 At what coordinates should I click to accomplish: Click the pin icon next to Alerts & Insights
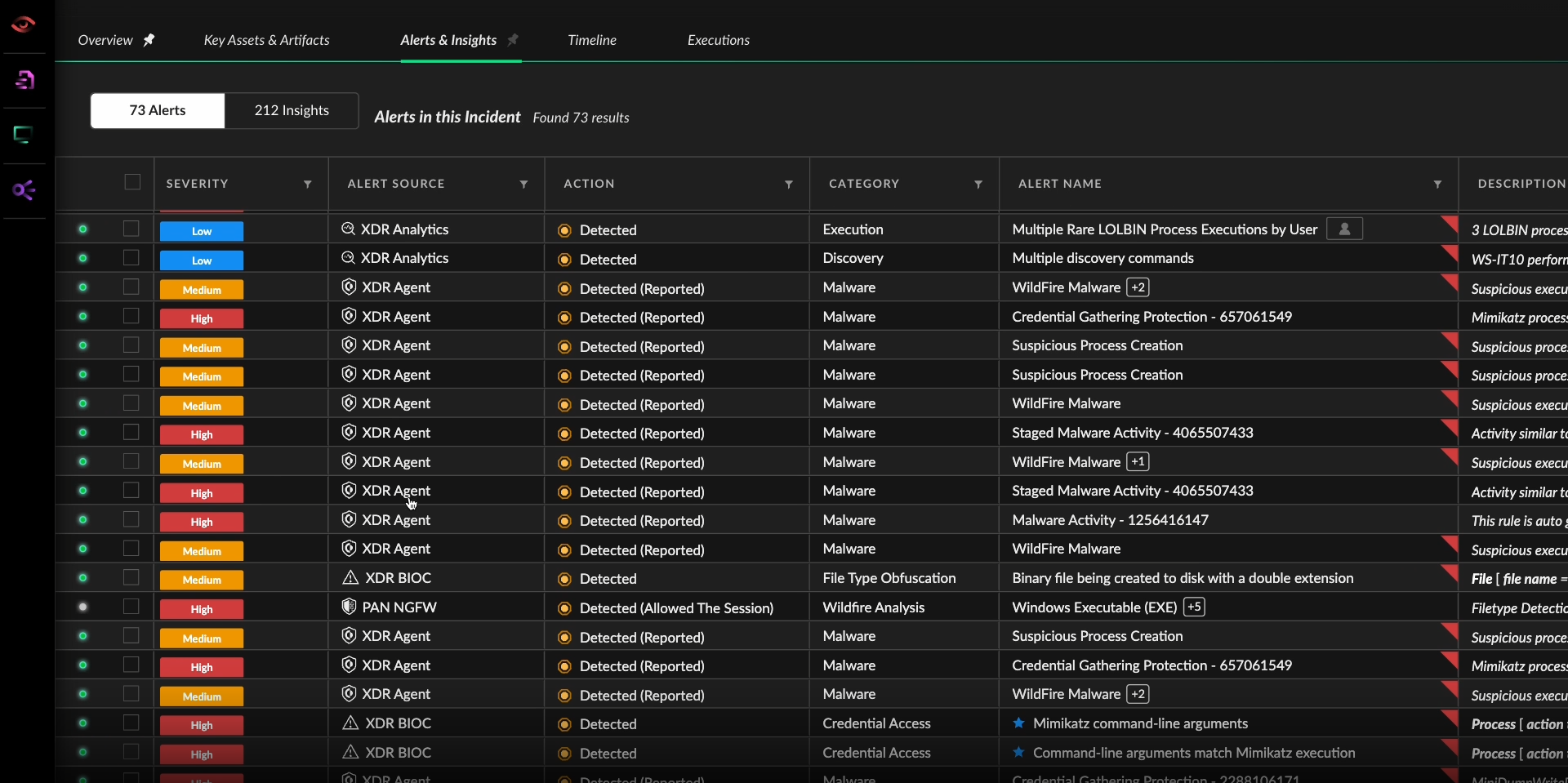coord(513,40)
